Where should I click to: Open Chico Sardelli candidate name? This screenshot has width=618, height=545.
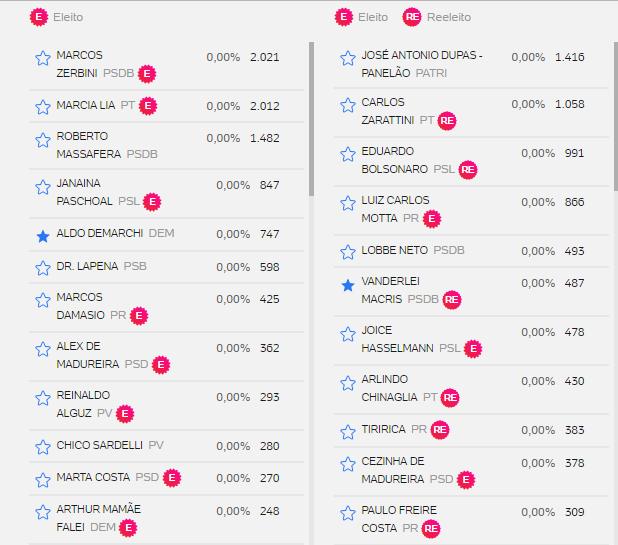click(x=99, y=445)
